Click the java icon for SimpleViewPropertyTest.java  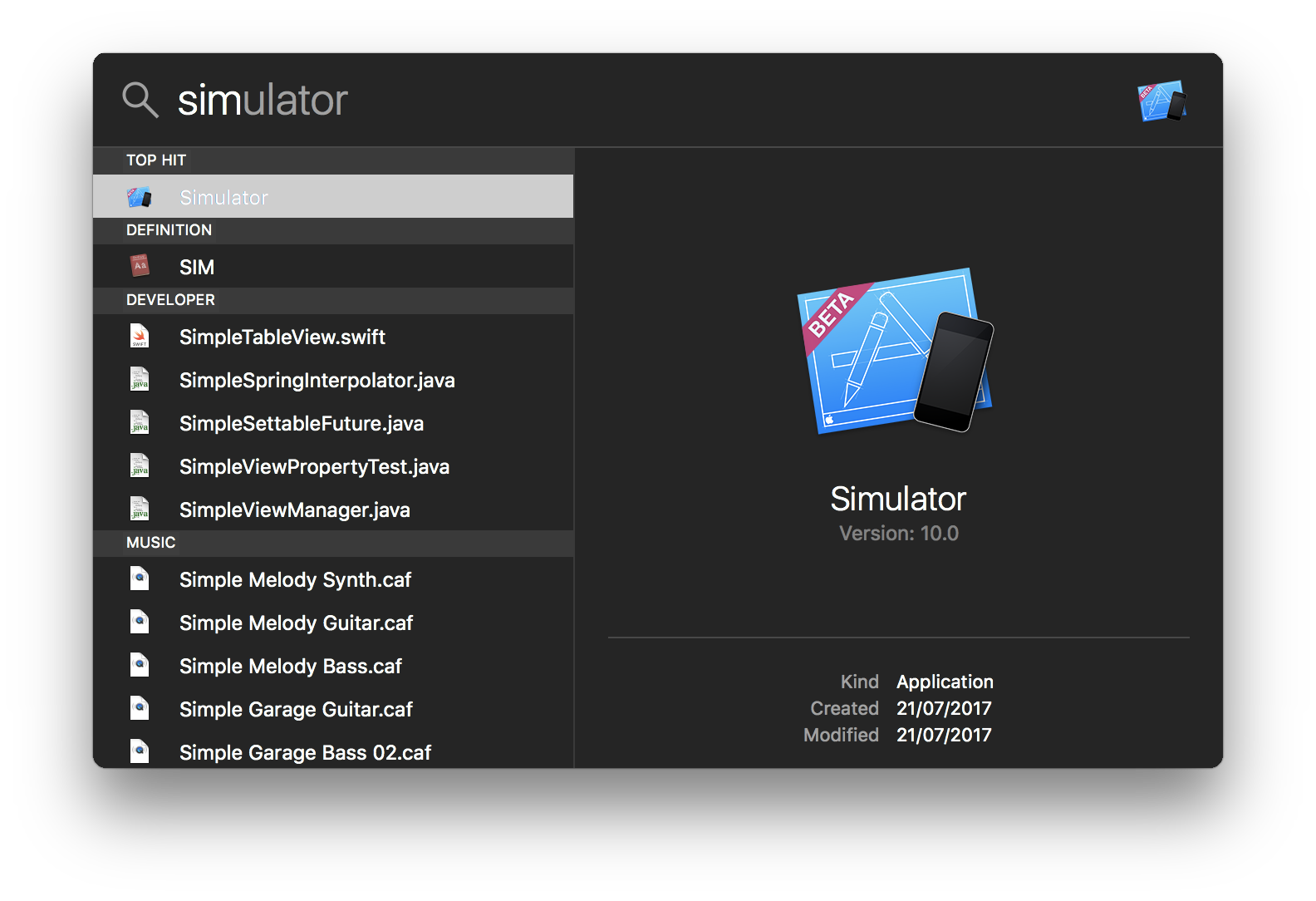(x=140, y=465)
